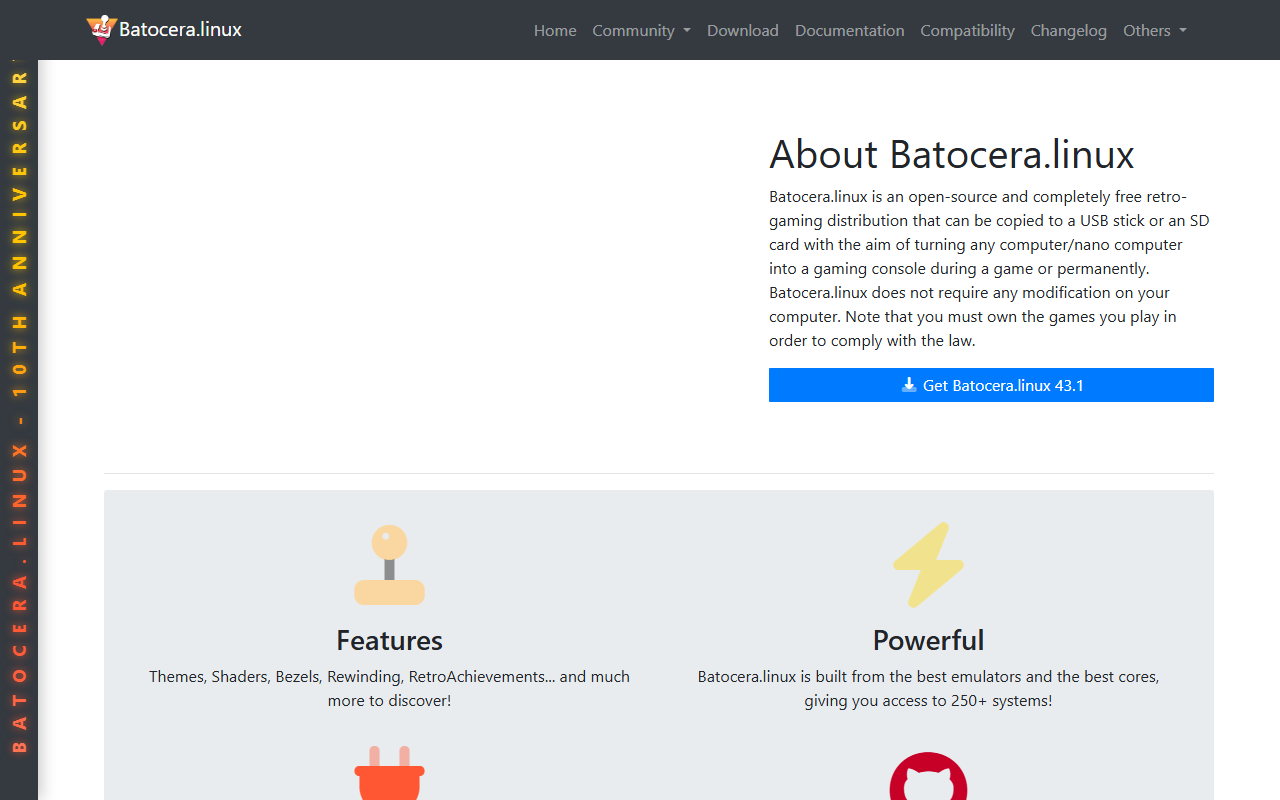Open the Download page
Image resolution: width=1280 pixels, height=800 pixels.
click(x=743, y=30)
